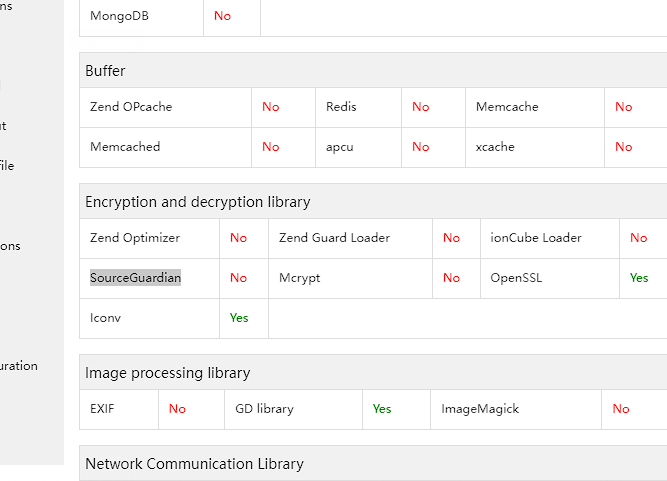Click the Zend OPcache label

(x=131, y=107)
